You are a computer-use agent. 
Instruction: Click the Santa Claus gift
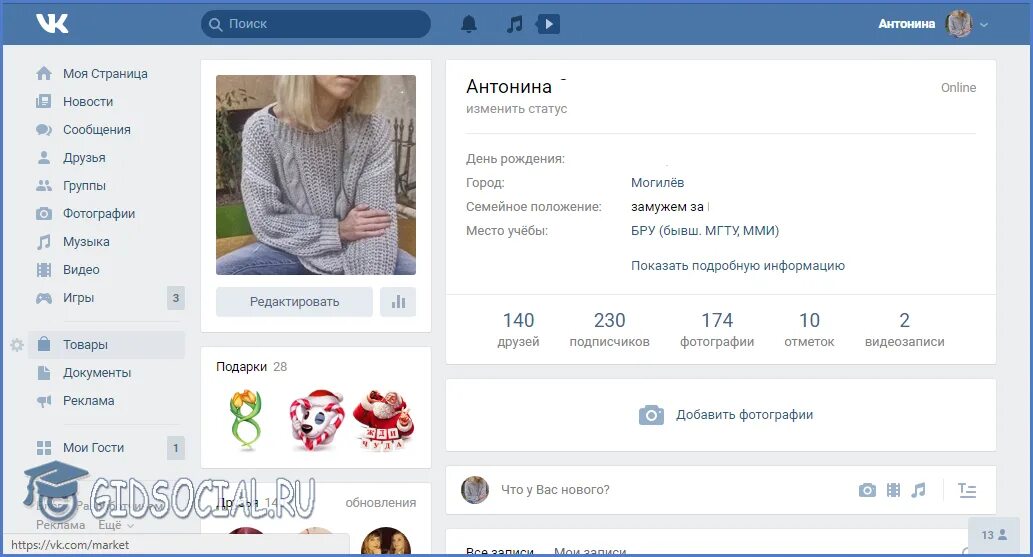(385, 420)
